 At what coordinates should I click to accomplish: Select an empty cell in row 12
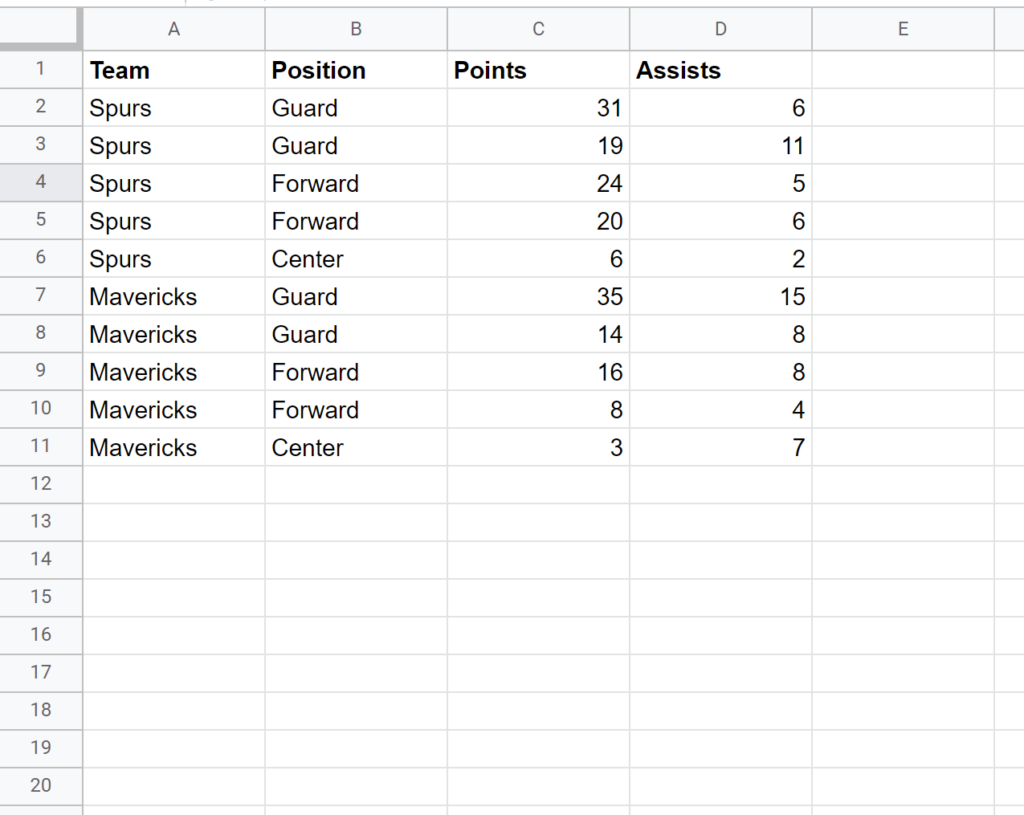[355, 484]
